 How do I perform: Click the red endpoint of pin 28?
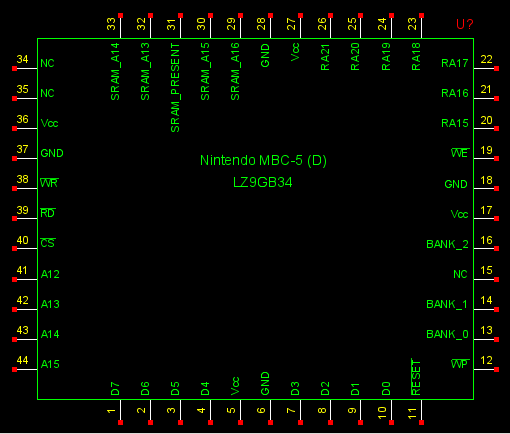270,15
